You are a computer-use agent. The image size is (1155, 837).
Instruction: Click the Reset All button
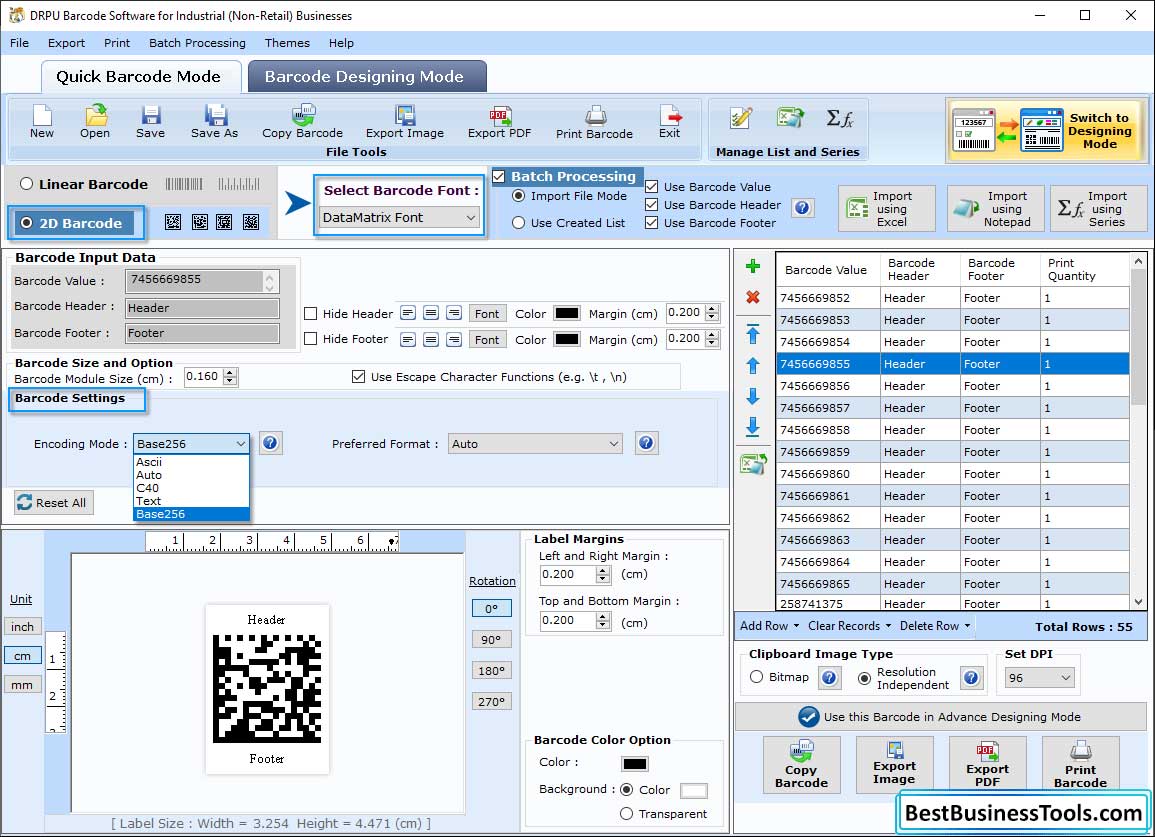point(53,502)
